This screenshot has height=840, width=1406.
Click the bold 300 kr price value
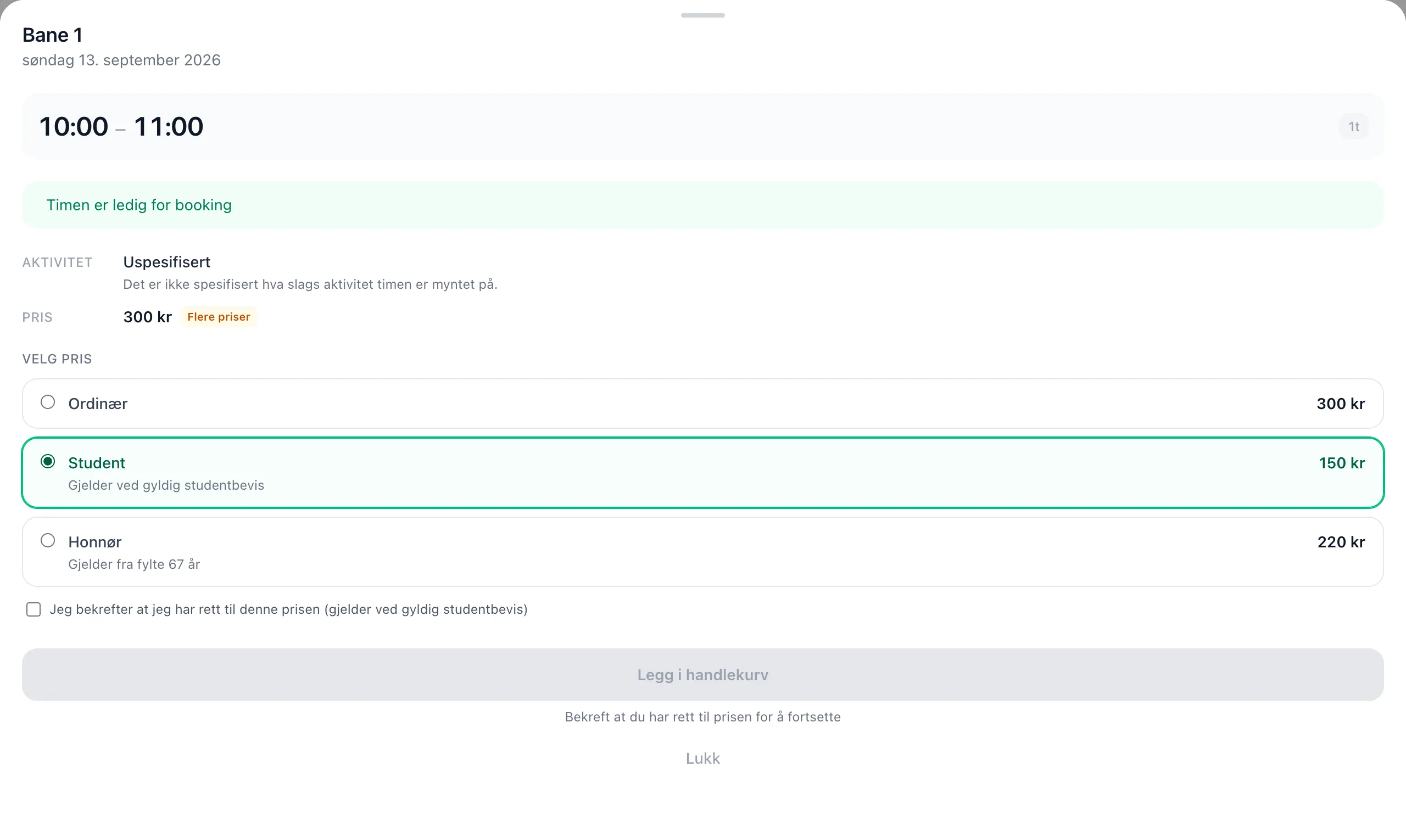(x=147, y=317)
